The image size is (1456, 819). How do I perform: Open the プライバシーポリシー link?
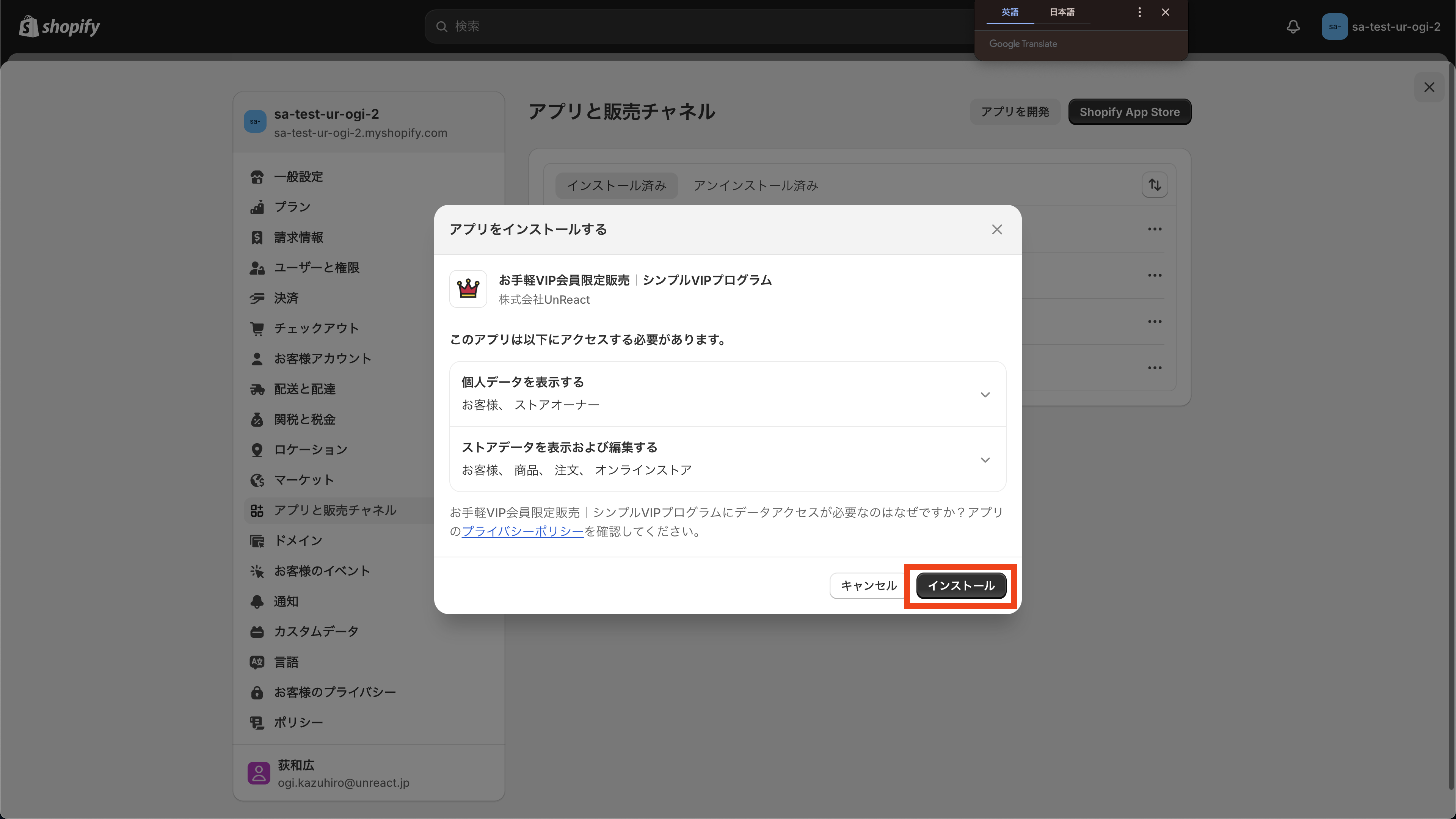(522, 531)
